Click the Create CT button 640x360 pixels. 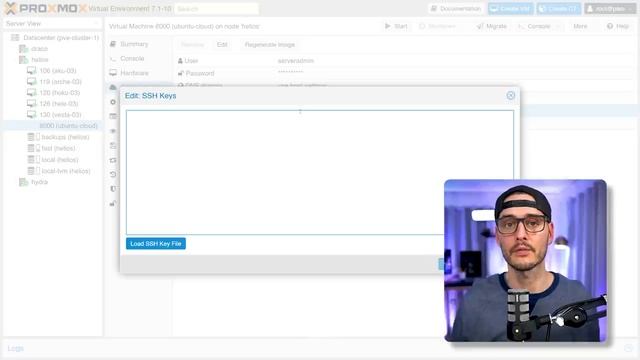[558, 9]
